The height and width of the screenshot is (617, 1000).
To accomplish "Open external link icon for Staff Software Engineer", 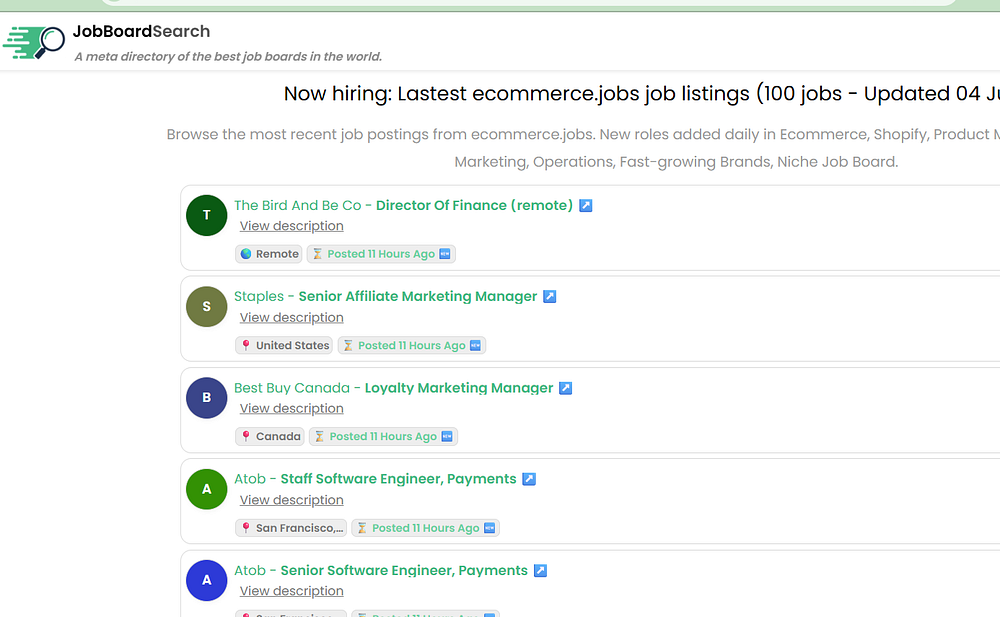I will [x=529, y=480].
